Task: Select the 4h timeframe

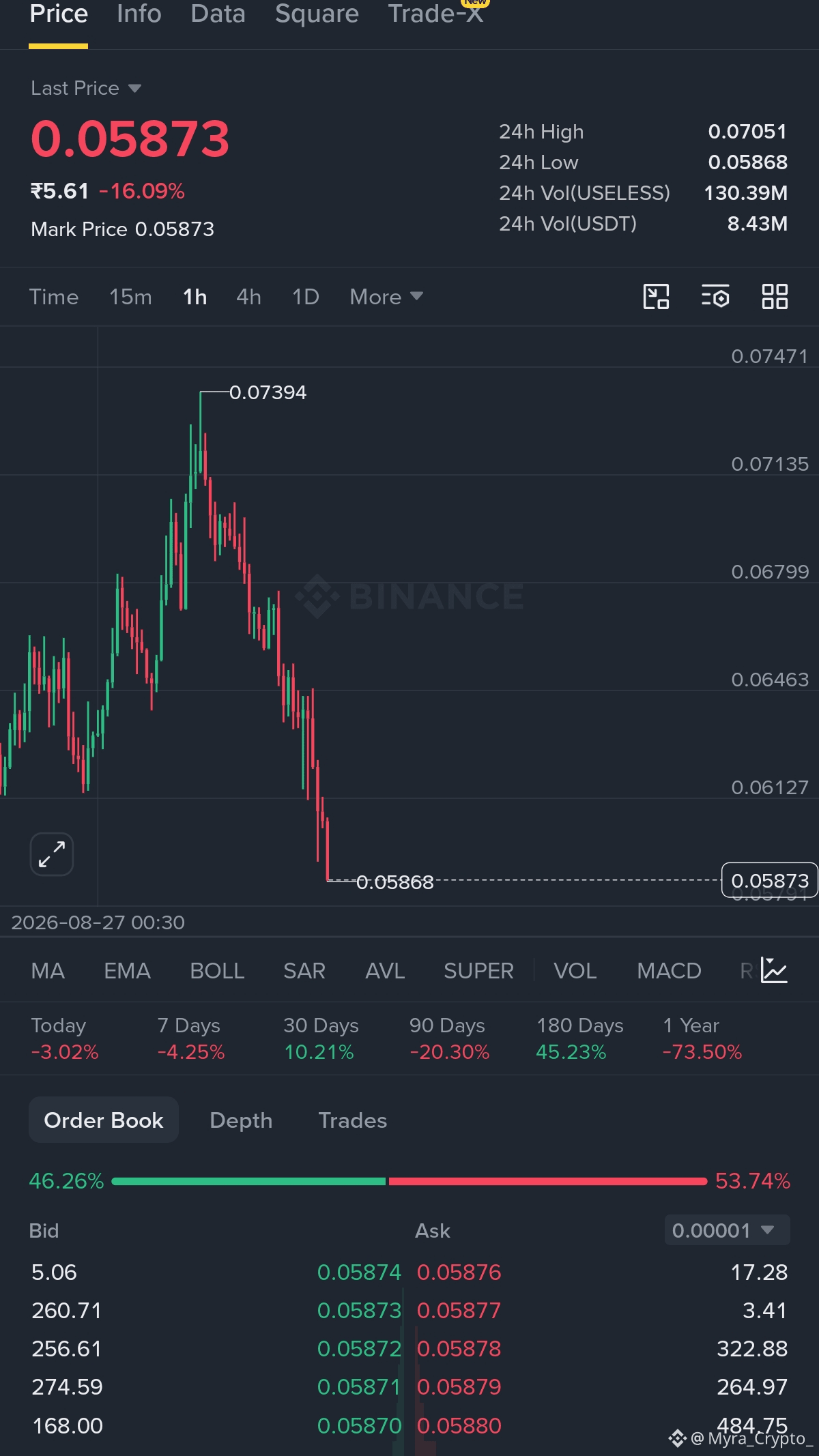Action: tap(248, 297)
